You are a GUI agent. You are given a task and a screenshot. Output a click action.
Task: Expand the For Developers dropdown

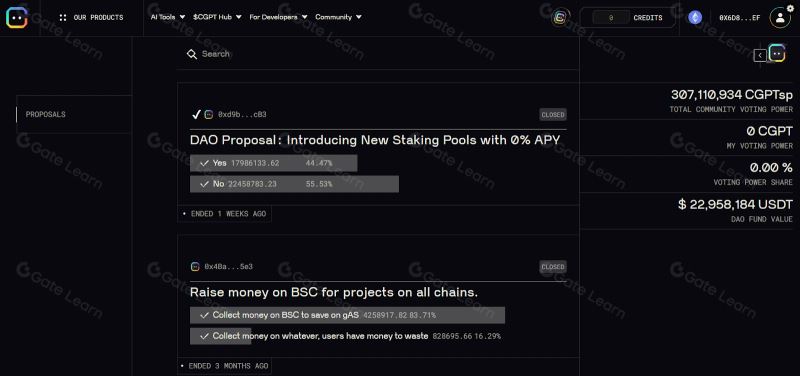279,17
